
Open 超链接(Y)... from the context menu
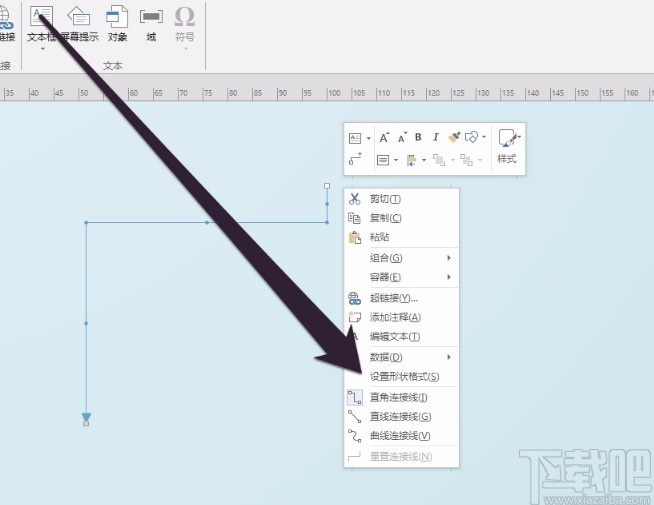coord(401,298)
